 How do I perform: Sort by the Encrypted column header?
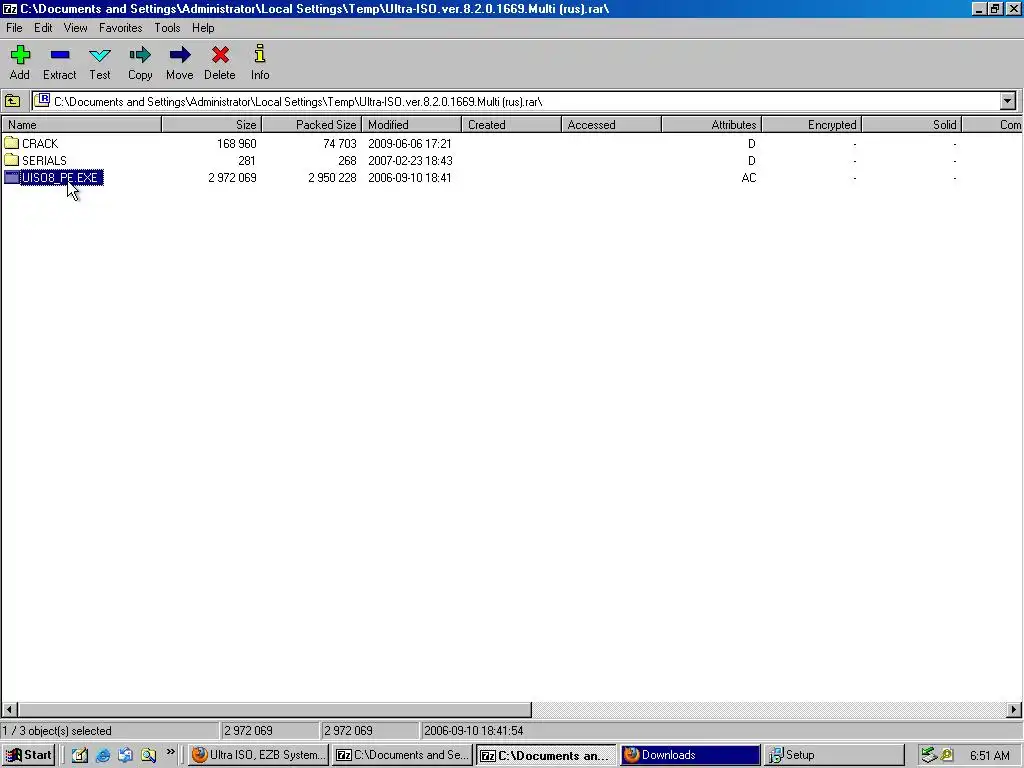812,125
